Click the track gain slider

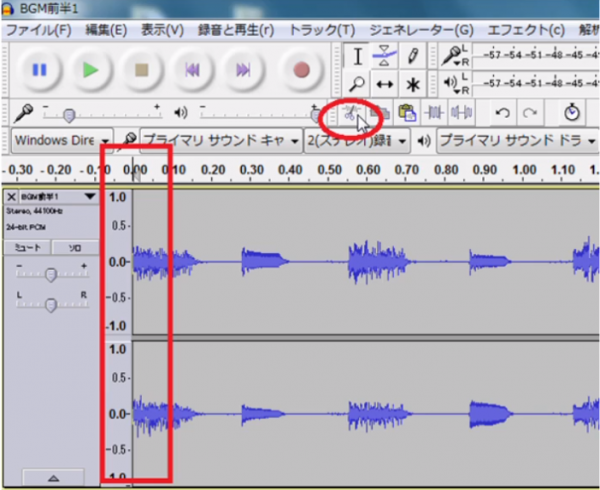pos(50,276)
